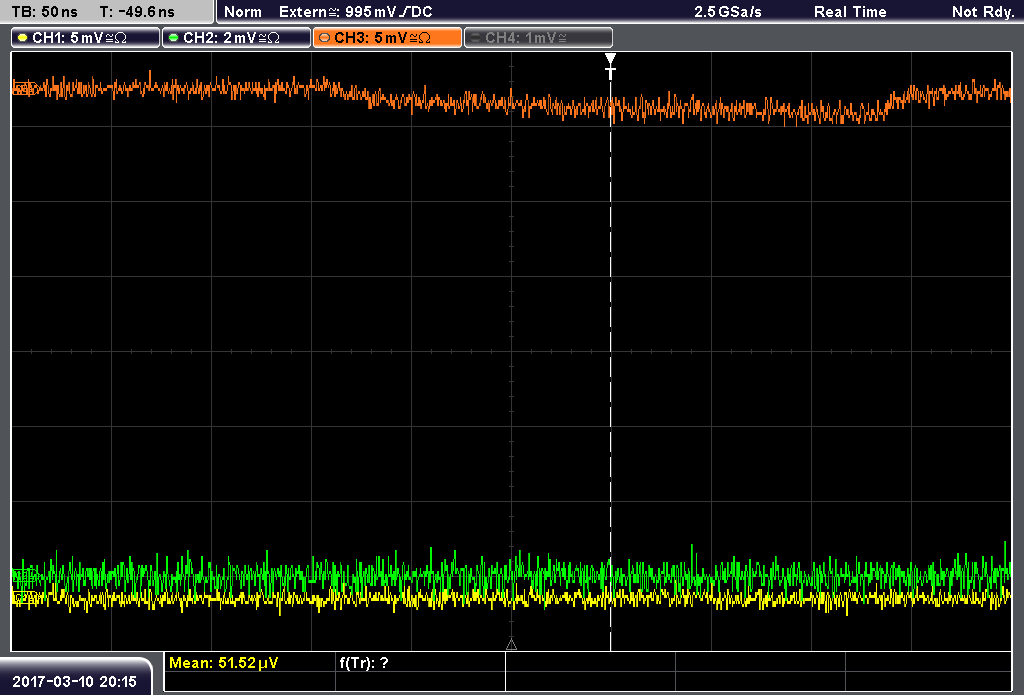The width and height of the screenshot is (1024, 695).
Task: Click the Extern 995 mV DC trigger source readout
Action: pos(355,12)
